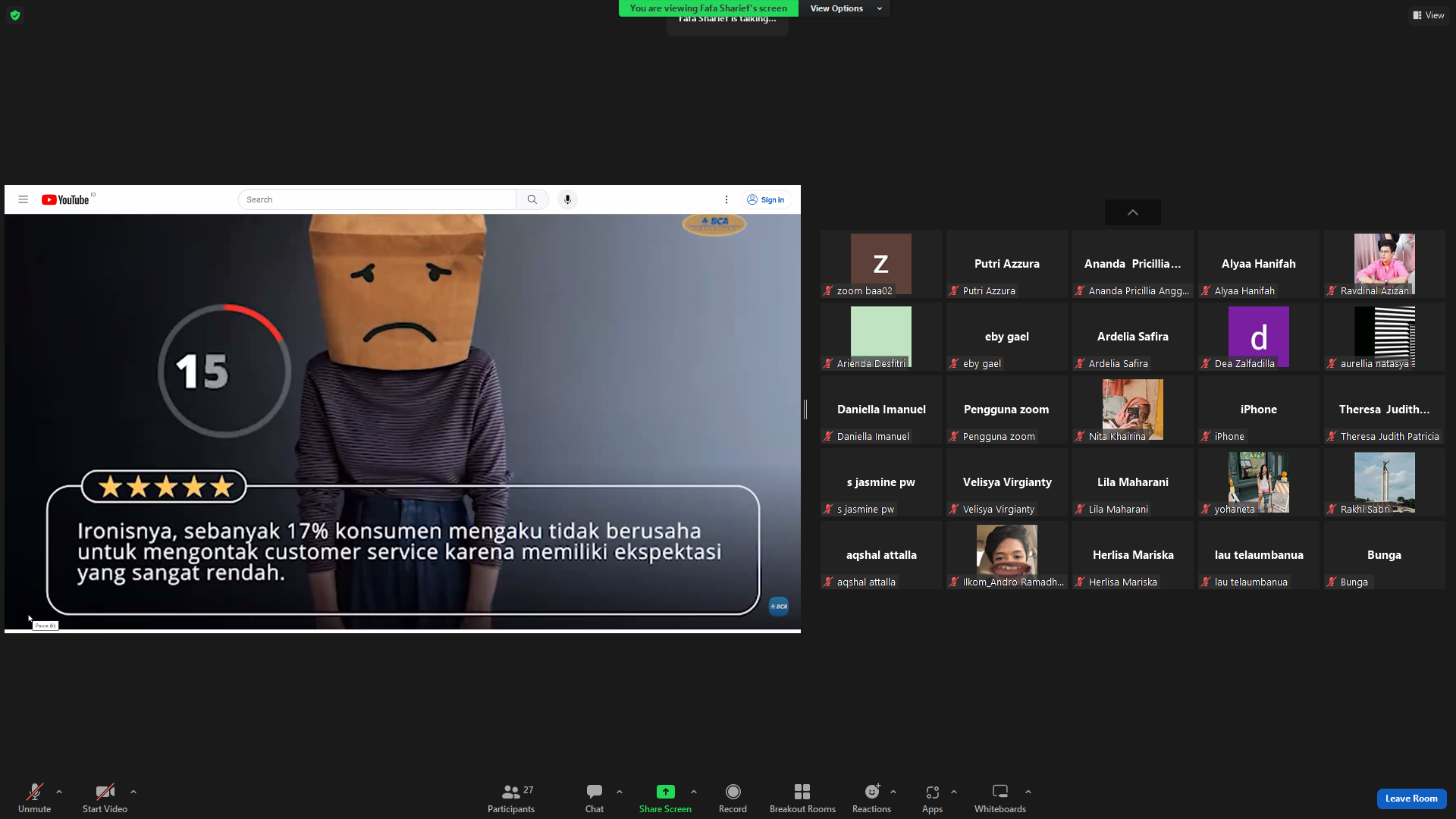Select Ravdinal Azizan's video tile
The width and height of the screenshot is (1456, 819).
tap(1385, 264)
